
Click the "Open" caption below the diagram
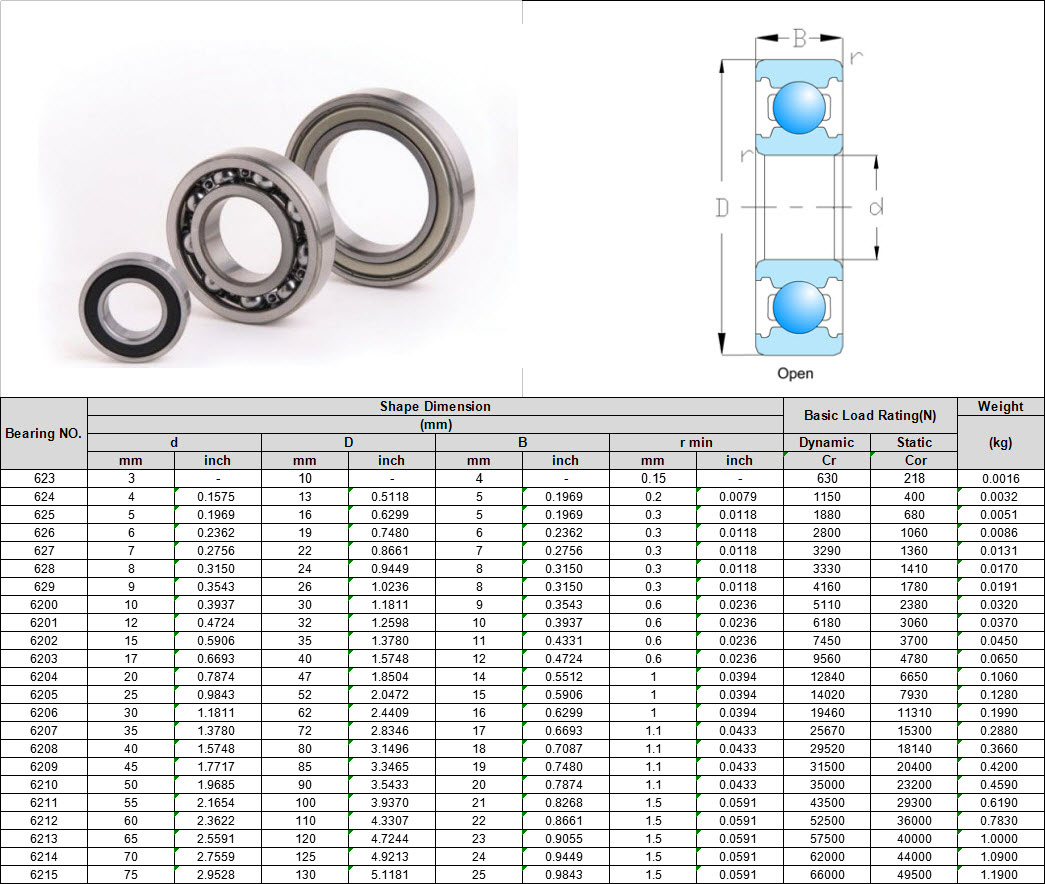click(795, 373)
